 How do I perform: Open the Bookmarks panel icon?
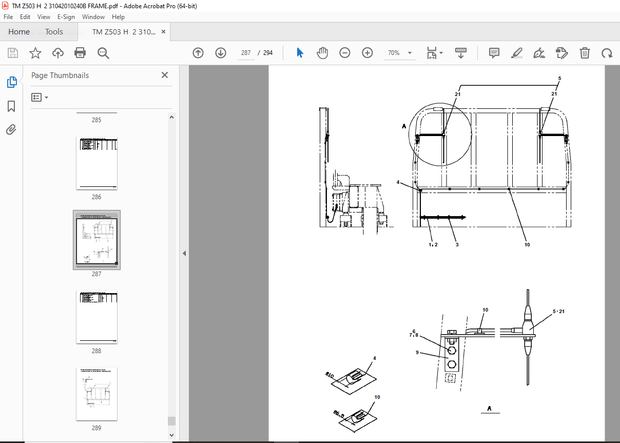coord(11,106)
